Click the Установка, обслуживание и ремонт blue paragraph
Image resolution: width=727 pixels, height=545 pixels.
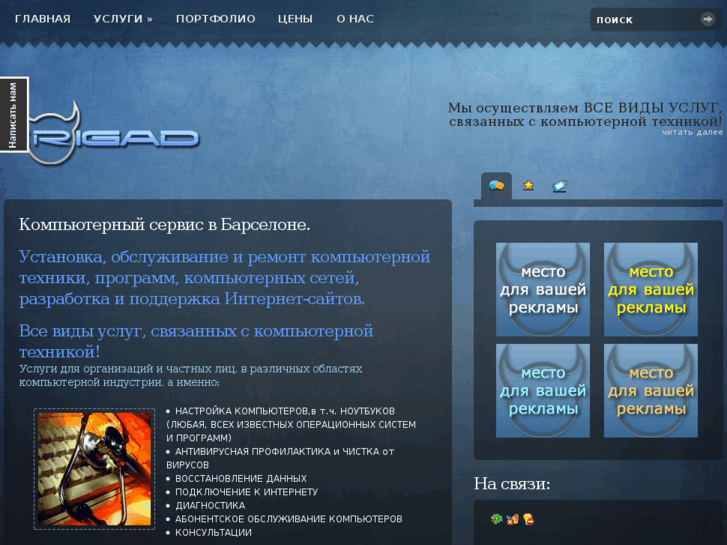point(225,278)
